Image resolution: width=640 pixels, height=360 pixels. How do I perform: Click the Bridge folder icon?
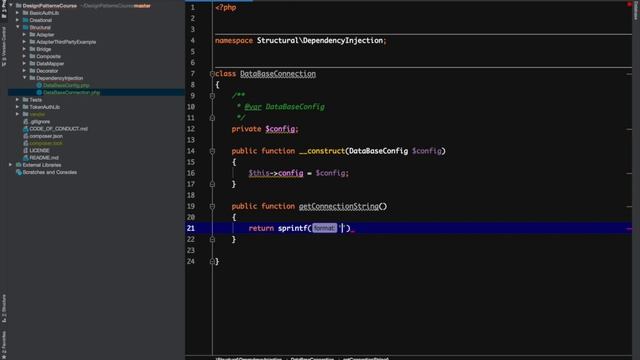click(x=33, y=49)
